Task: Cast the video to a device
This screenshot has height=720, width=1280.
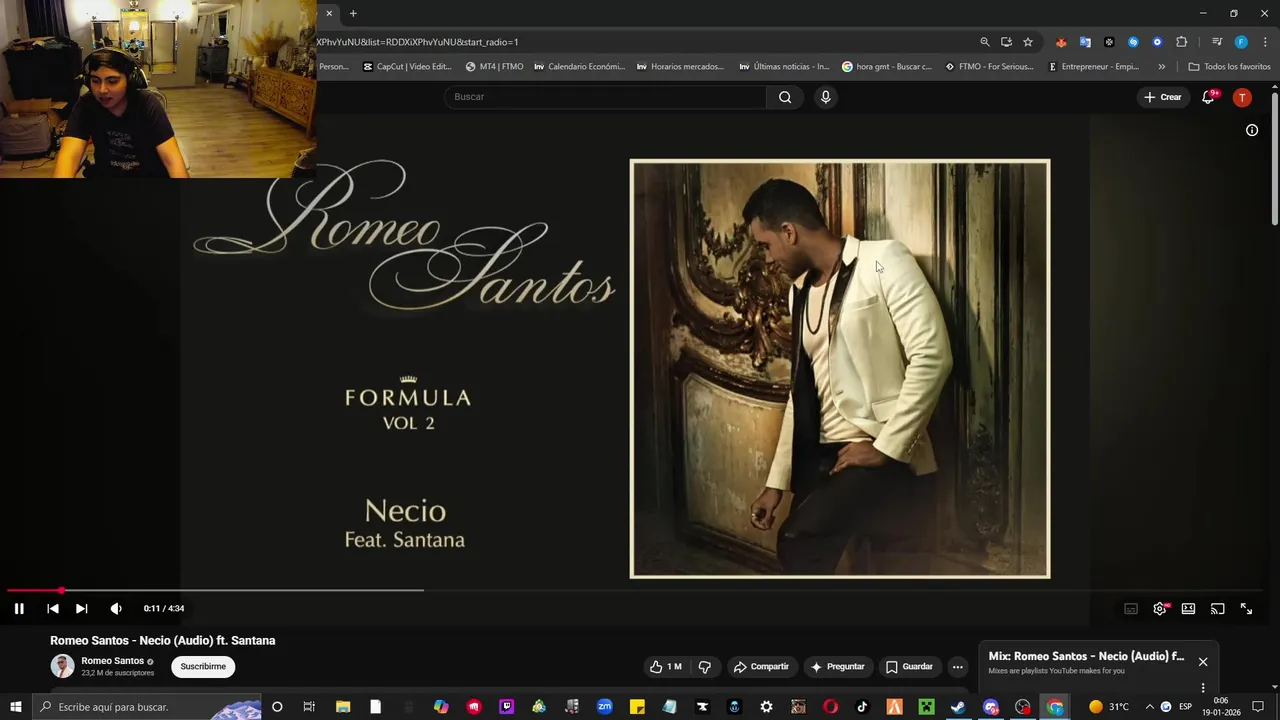Action: tap(1217, 608)
